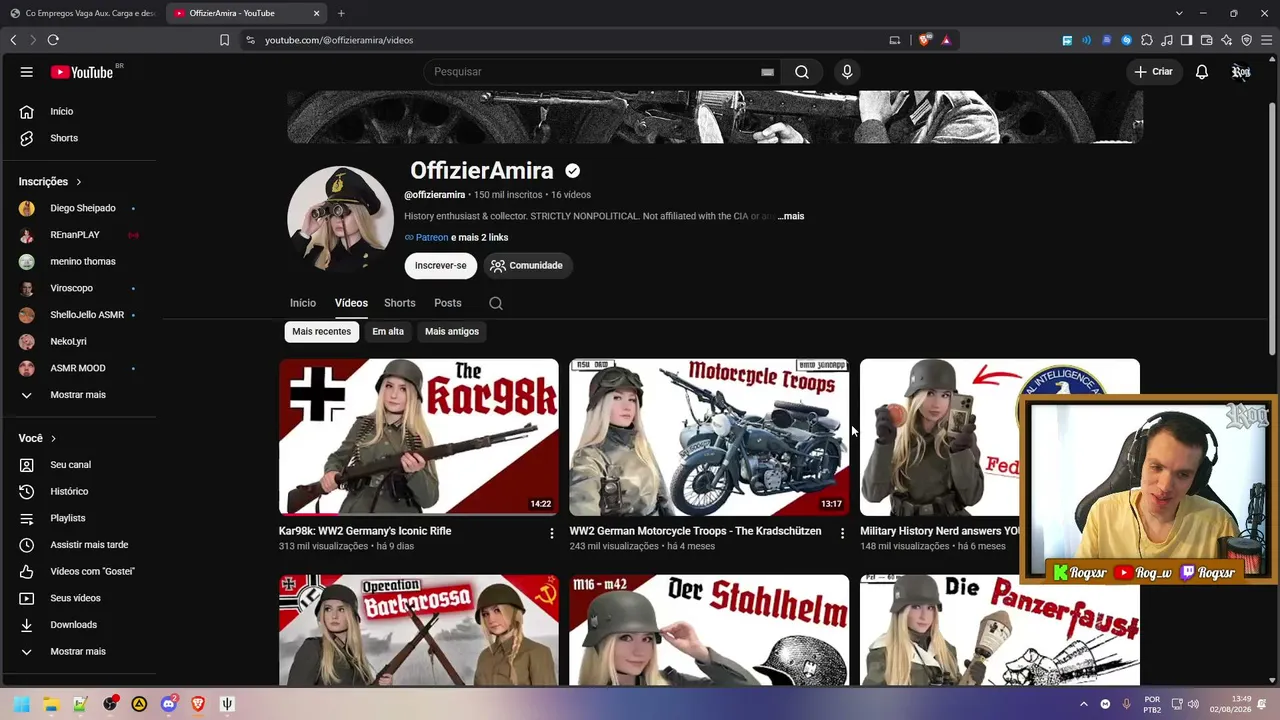
Task: Join the channel Comunidade button
Action: coord(526,266)
